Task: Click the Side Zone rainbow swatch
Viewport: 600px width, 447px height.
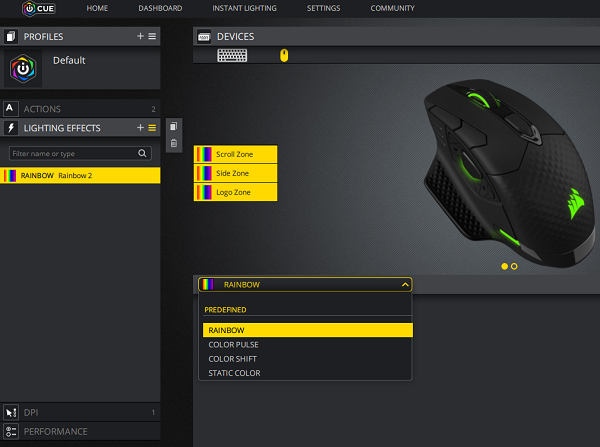Action: [x=204, y=173]
